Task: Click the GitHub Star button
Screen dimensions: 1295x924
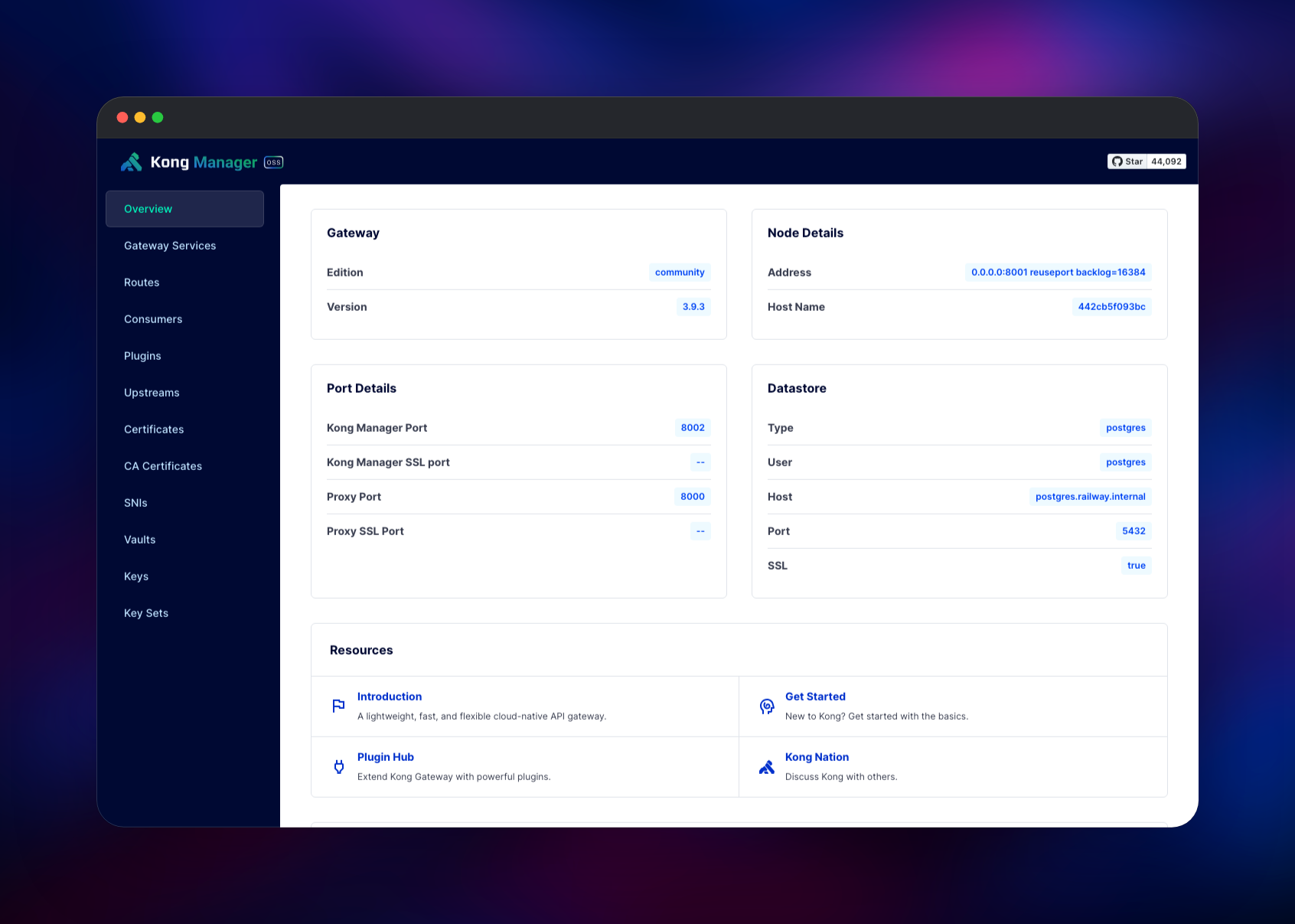Action: point(1127,162)
